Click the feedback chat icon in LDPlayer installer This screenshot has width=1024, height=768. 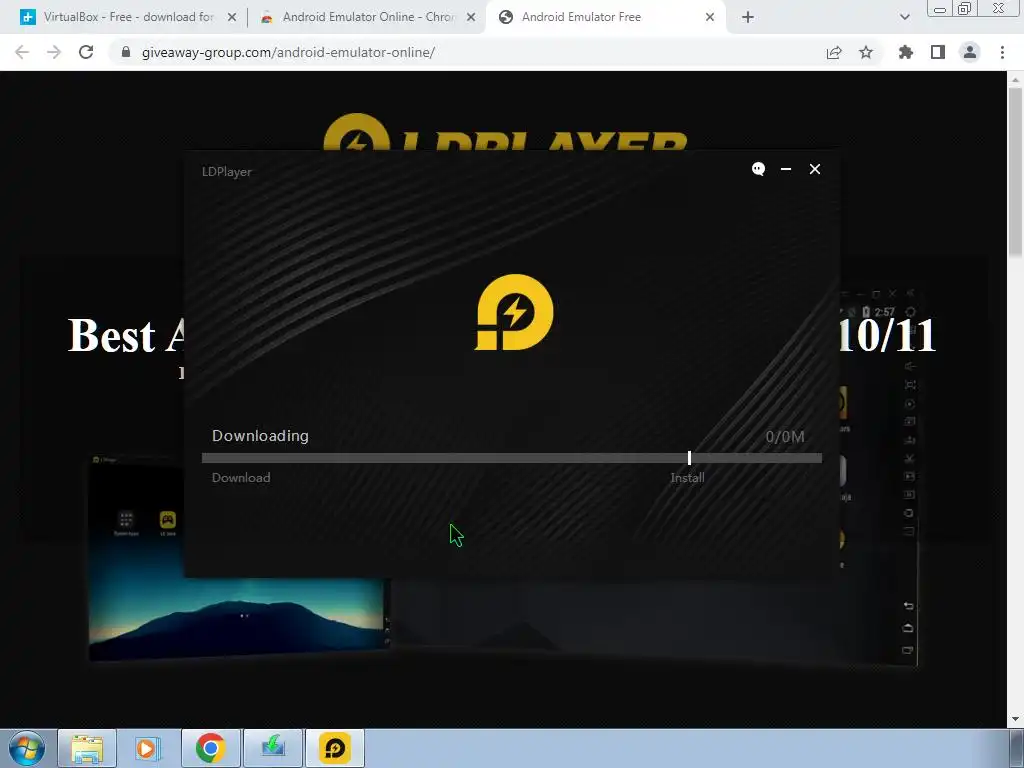758,169
